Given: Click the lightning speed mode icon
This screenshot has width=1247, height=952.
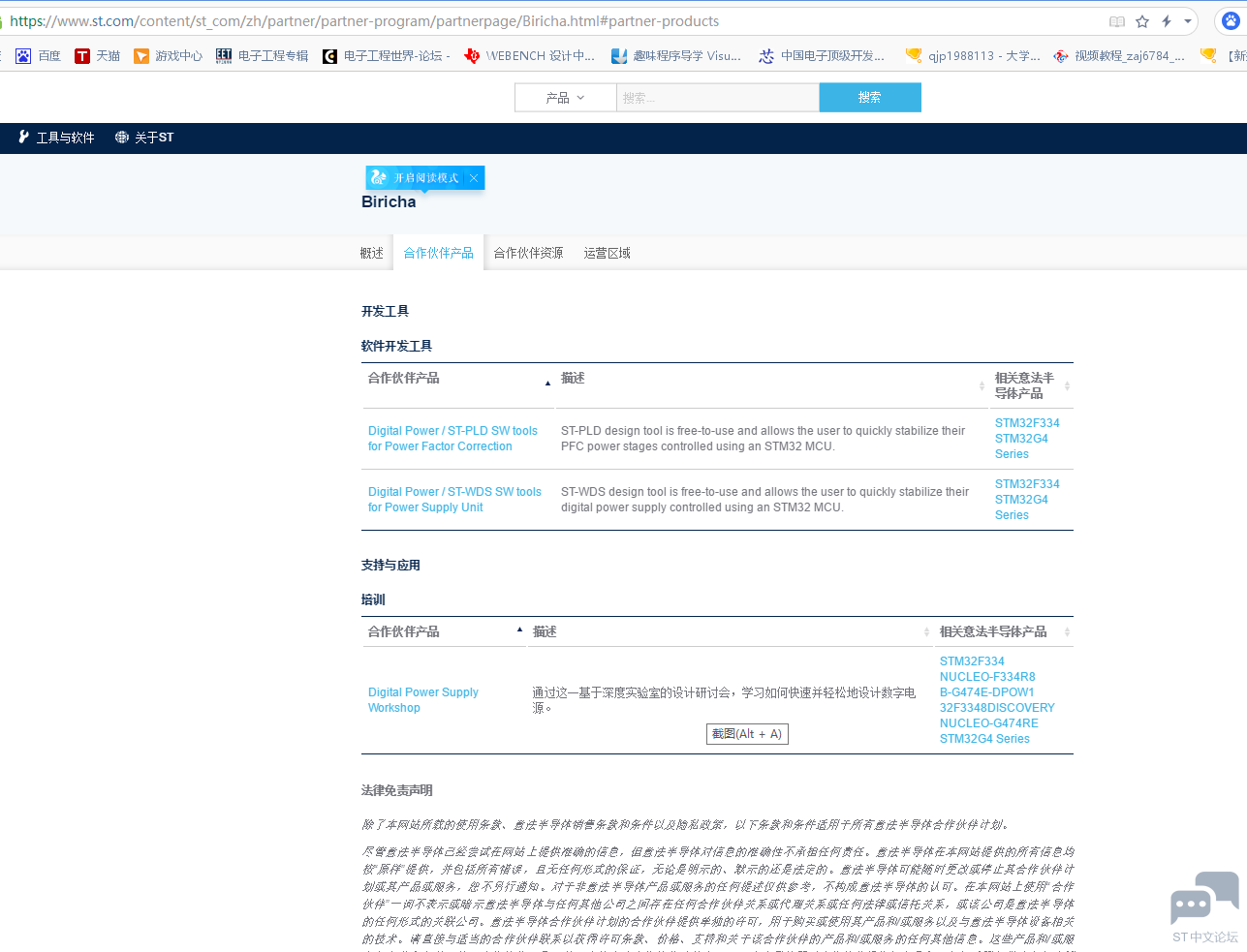Looking at the screenshot, I should click(x=1167, y=21).
